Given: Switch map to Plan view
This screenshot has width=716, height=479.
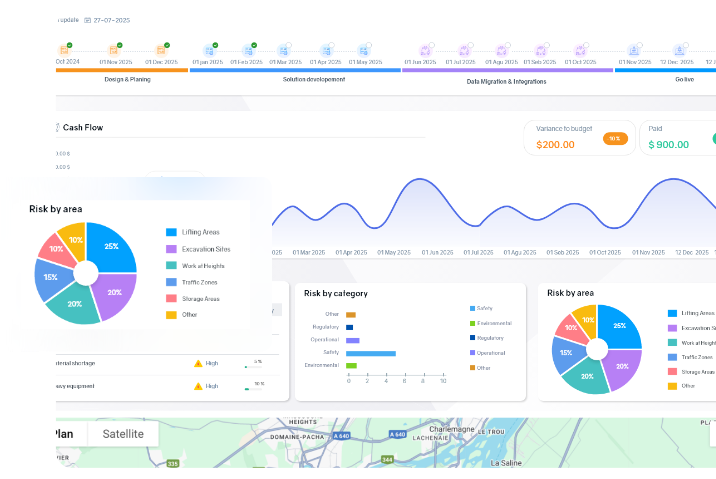Looking at the screenshot, I should pyautogui.click(x=62, y=434).
